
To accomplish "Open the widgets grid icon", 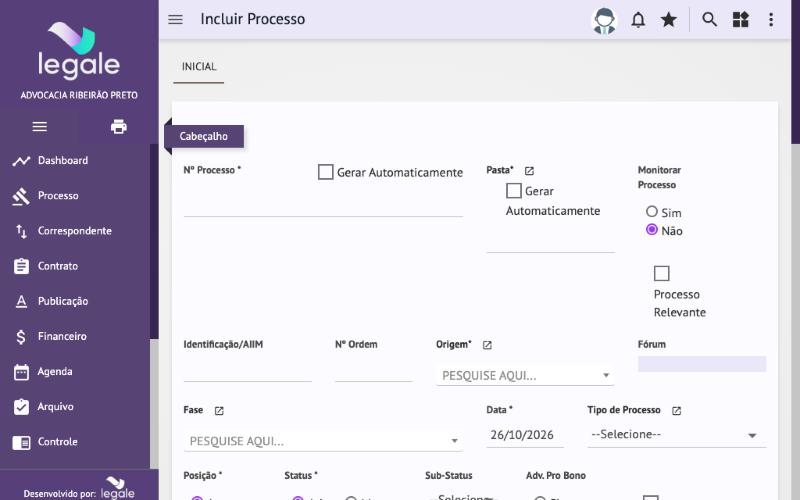I will coord(740,19).
